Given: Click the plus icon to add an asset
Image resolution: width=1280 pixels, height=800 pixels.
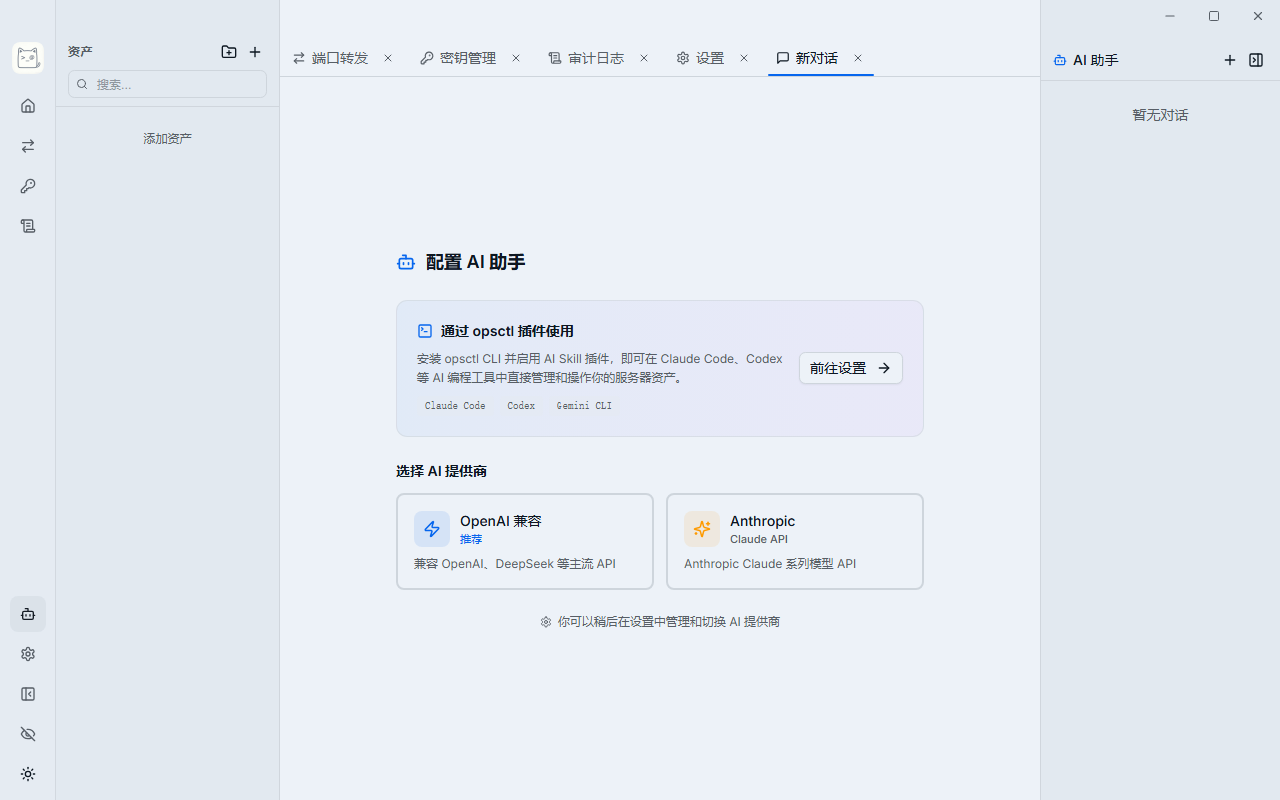Looking at the screenshot, I should [255, 52].
